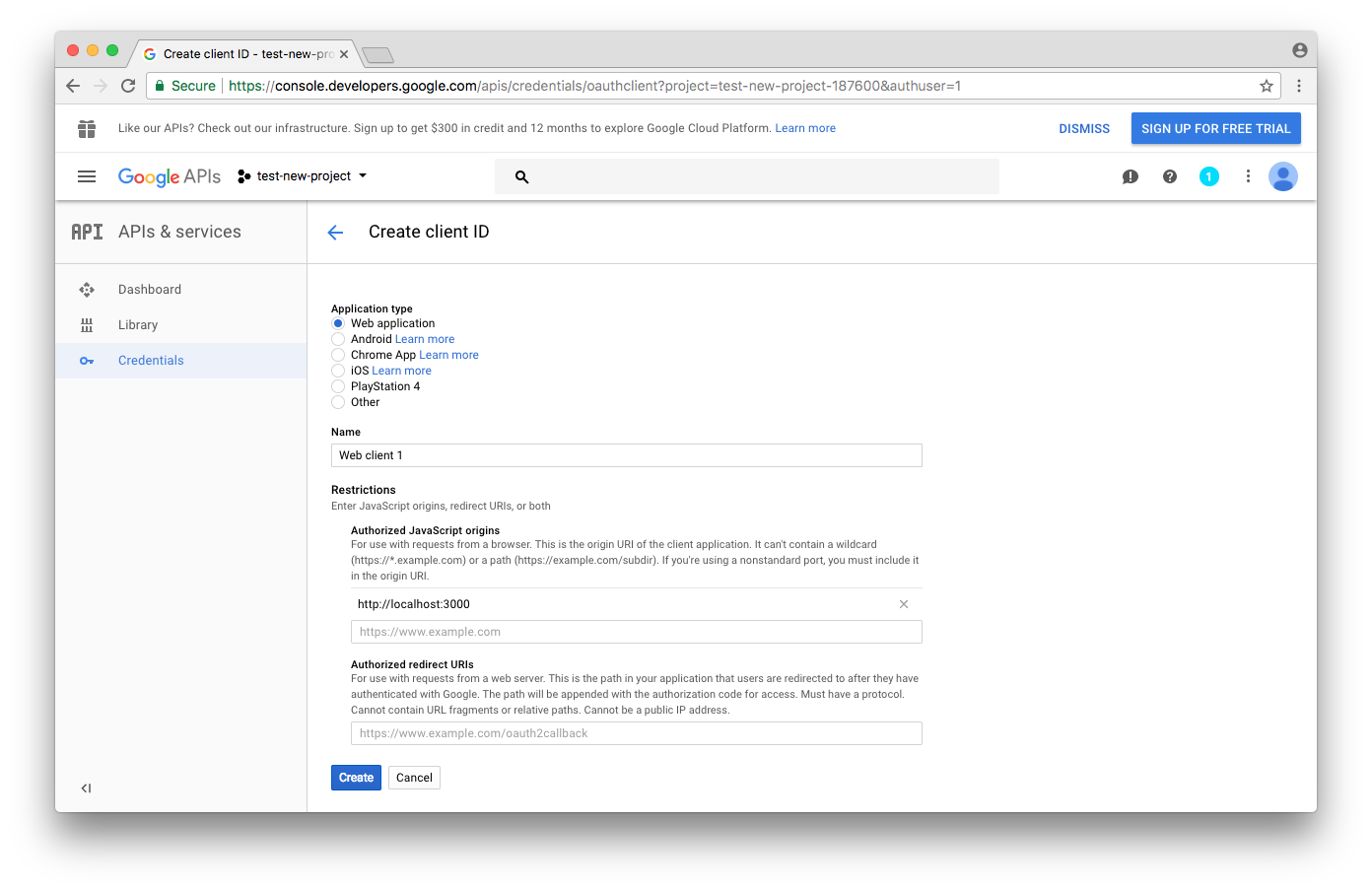Select Web application radio button
Image resolution: width=1372 pixels, height=891 pixels.
[338, 323]
